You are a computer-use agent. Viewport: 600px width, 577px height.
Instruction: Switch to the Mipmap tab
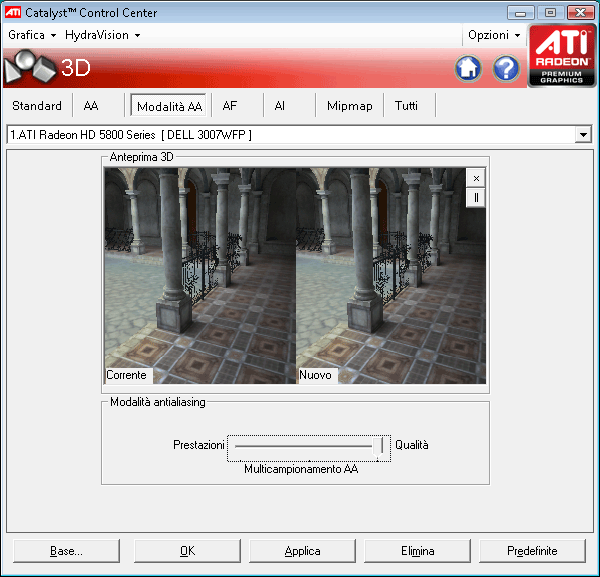coord(350,106)
